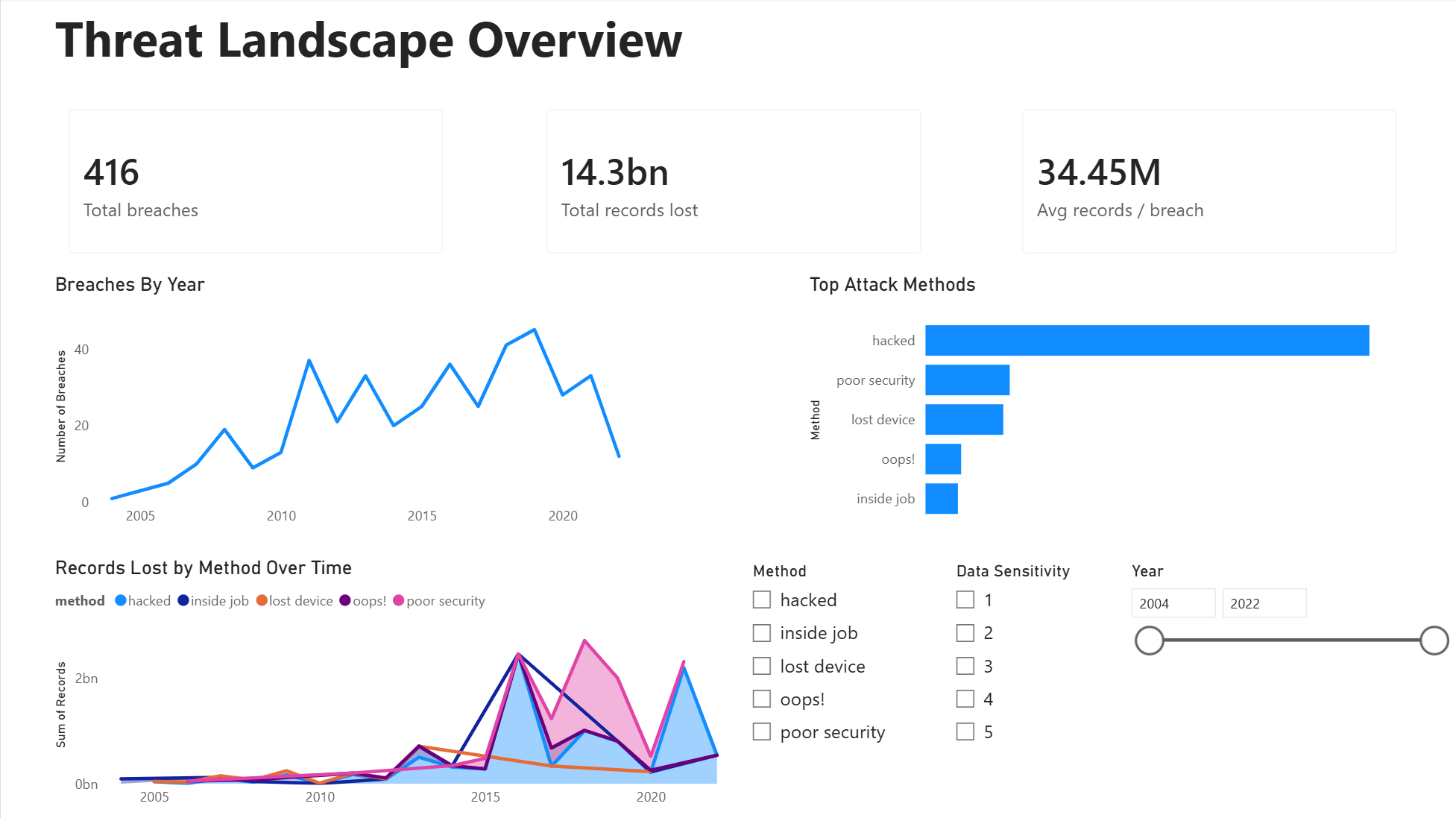Viewport: 1456px width, 818px height.
Task: Enable the oops! method checkbox
Action: coord(761,698)
